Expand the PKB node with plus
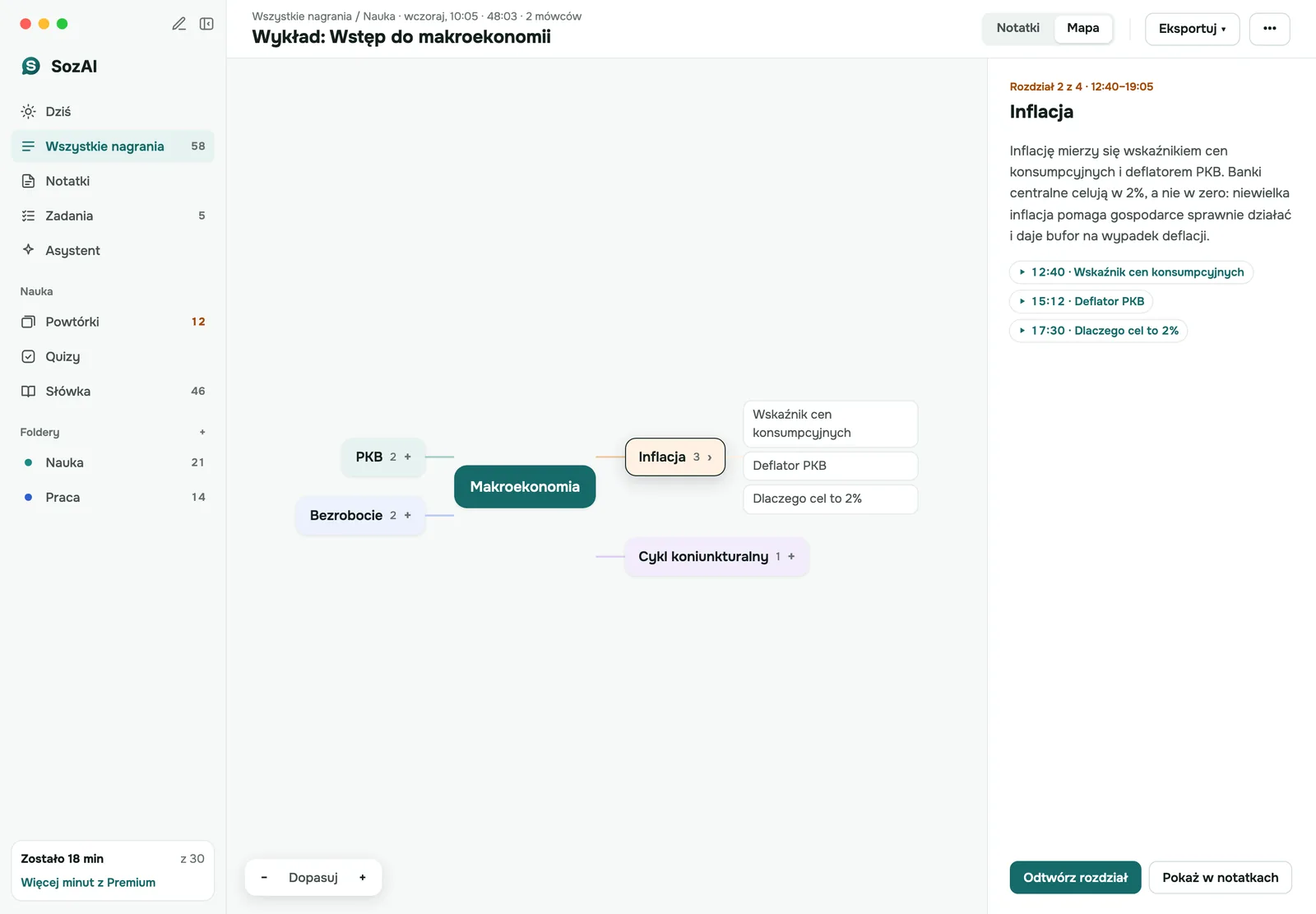 (407, 457)
